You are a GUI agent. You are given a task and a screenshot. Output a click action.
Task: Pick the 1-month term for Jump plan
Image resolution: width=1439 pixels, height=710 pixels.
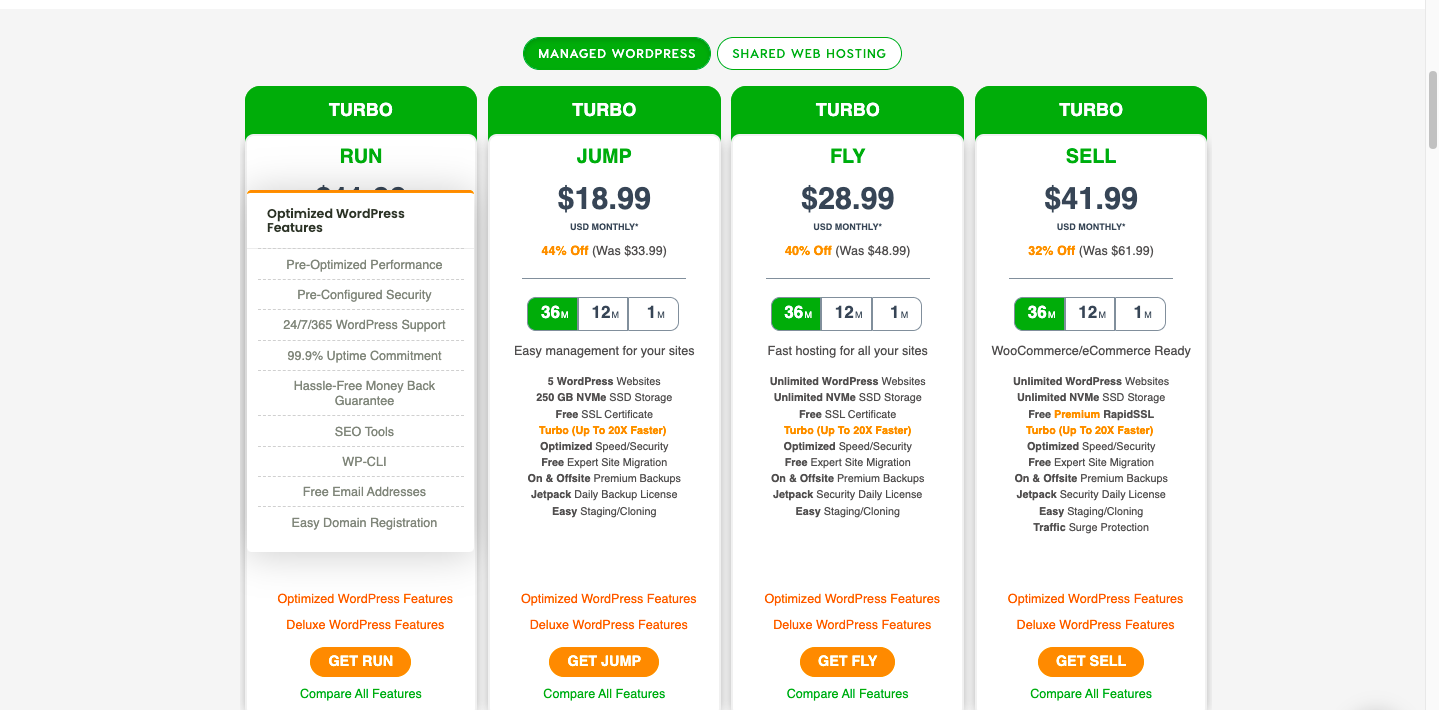coord(653,313)
